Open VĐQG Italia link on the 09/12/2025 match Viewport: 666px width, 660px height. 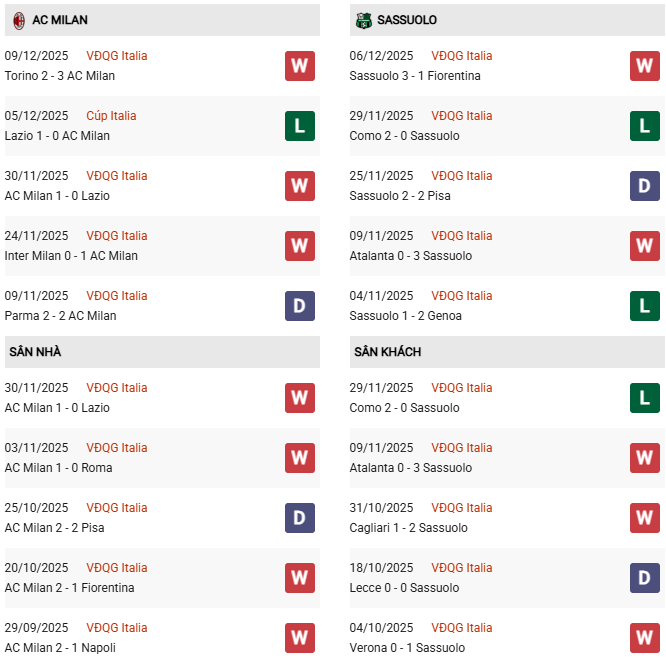pyautogui.click(x=116, y=56)
